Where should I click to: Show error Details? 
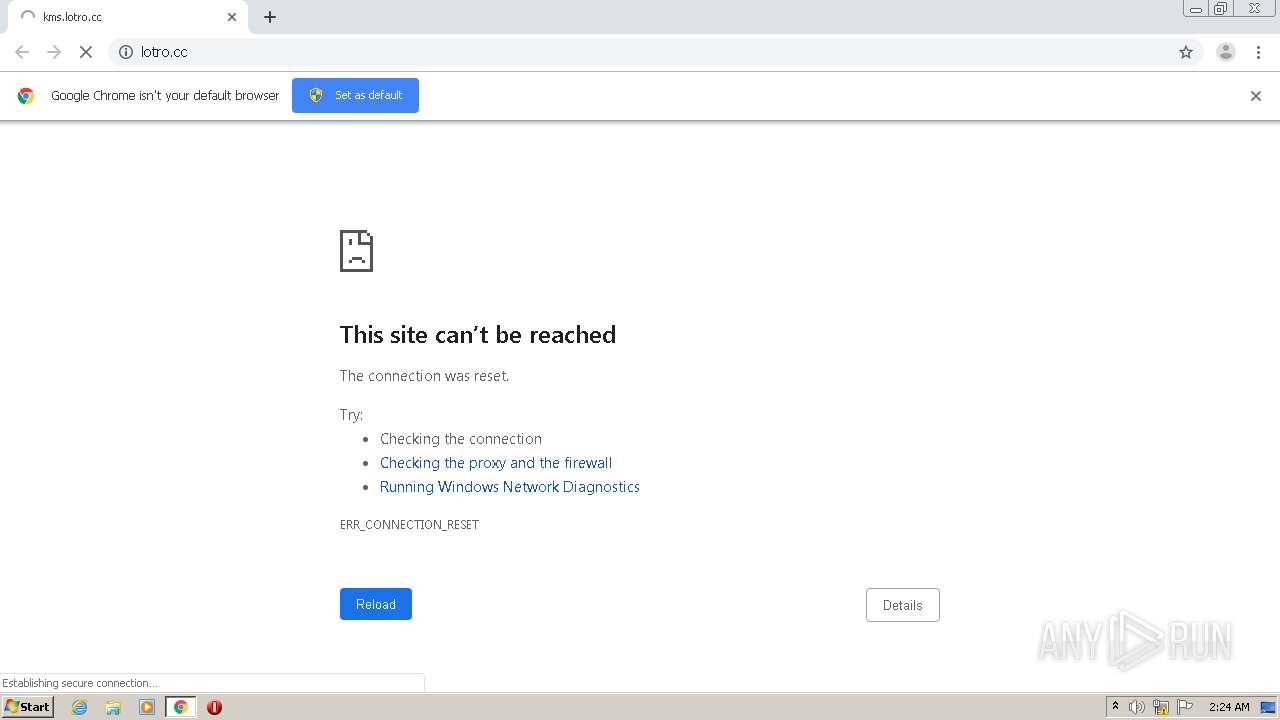(x=903, y=605)
